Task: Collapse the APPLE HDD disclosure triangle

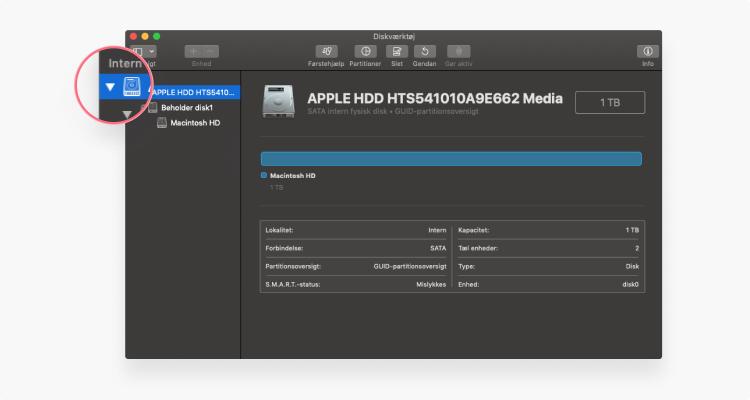Action: click(x=110, y=87)
